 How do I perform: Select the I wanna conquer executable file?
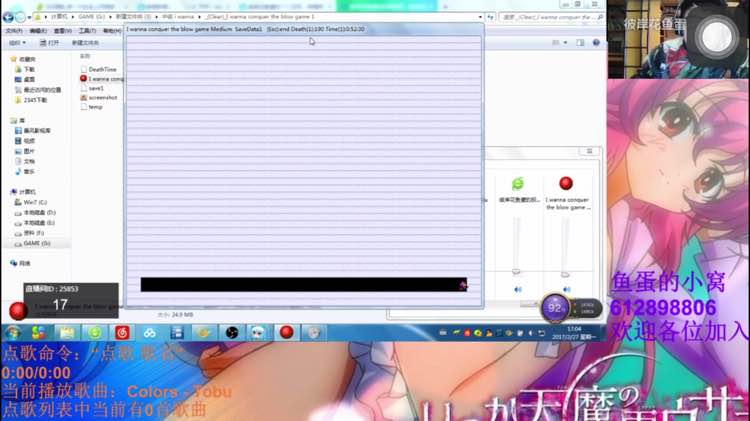[101, 78]
